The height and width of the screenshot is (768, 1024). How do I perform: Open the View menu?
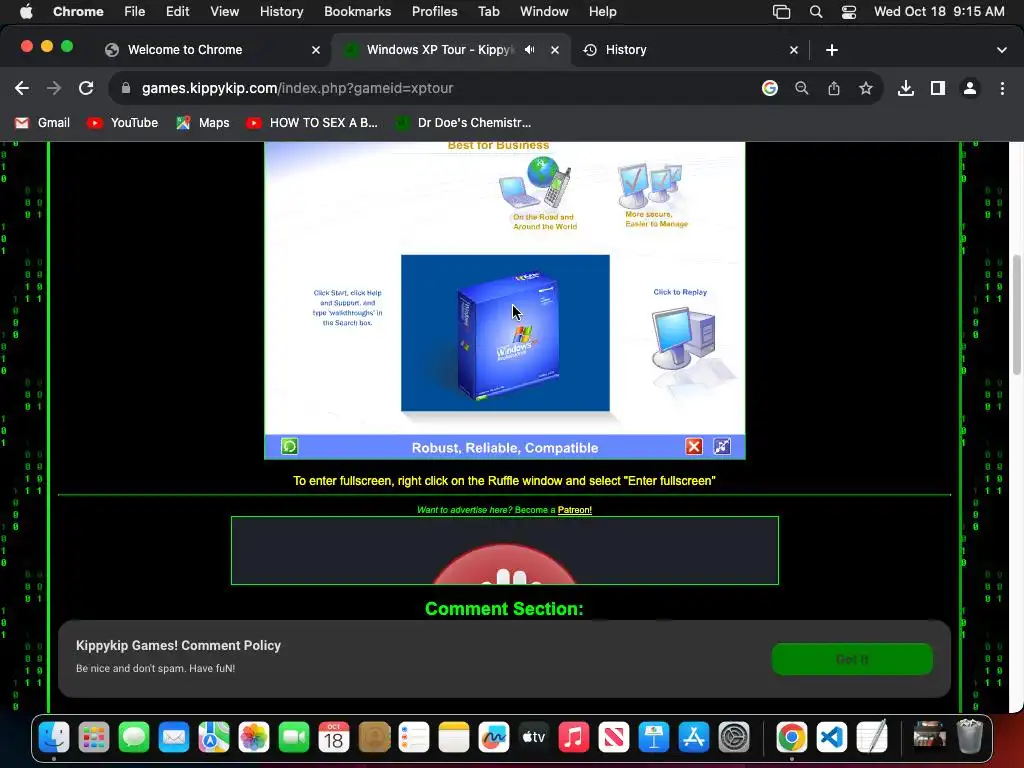coord(225,12)
